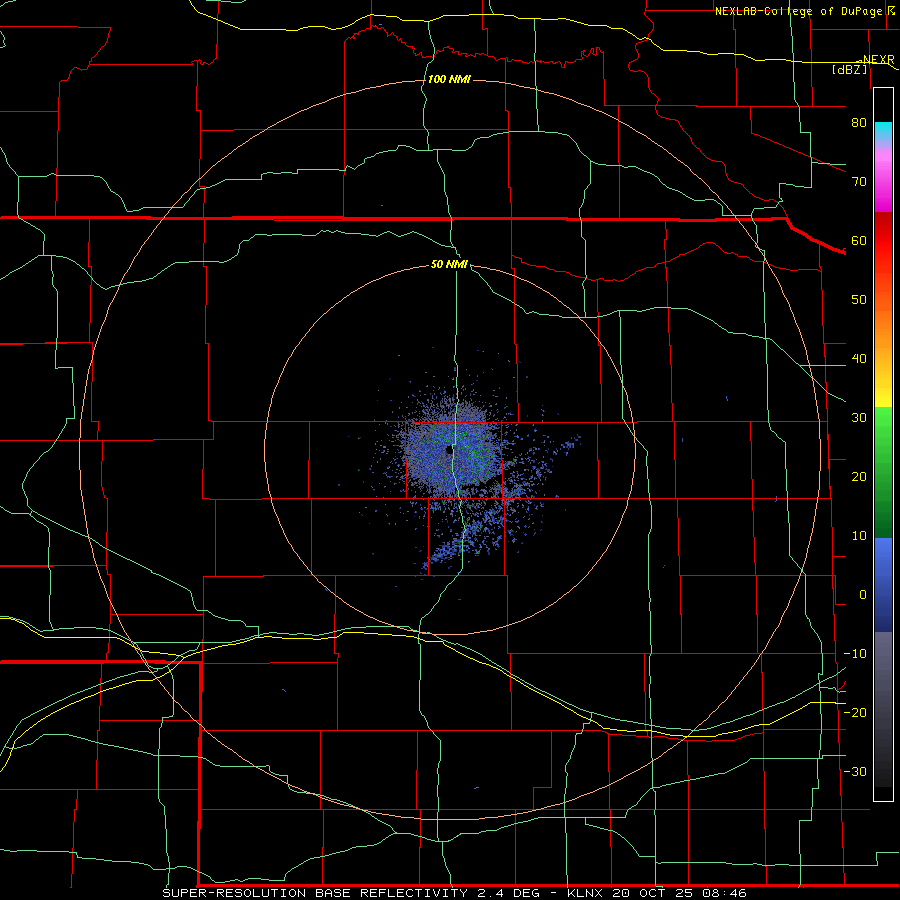Click the NEXR label above the color bar
900x900 pixels.
click(877, 60)
